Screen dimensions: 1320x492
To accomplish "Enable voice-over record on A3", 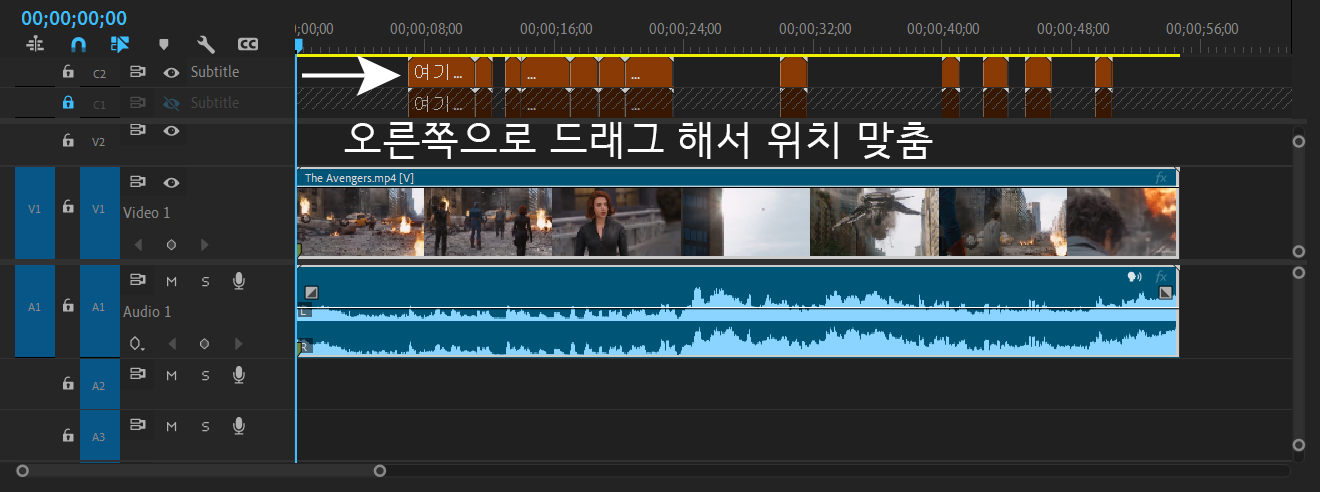I will coord(238,426).
